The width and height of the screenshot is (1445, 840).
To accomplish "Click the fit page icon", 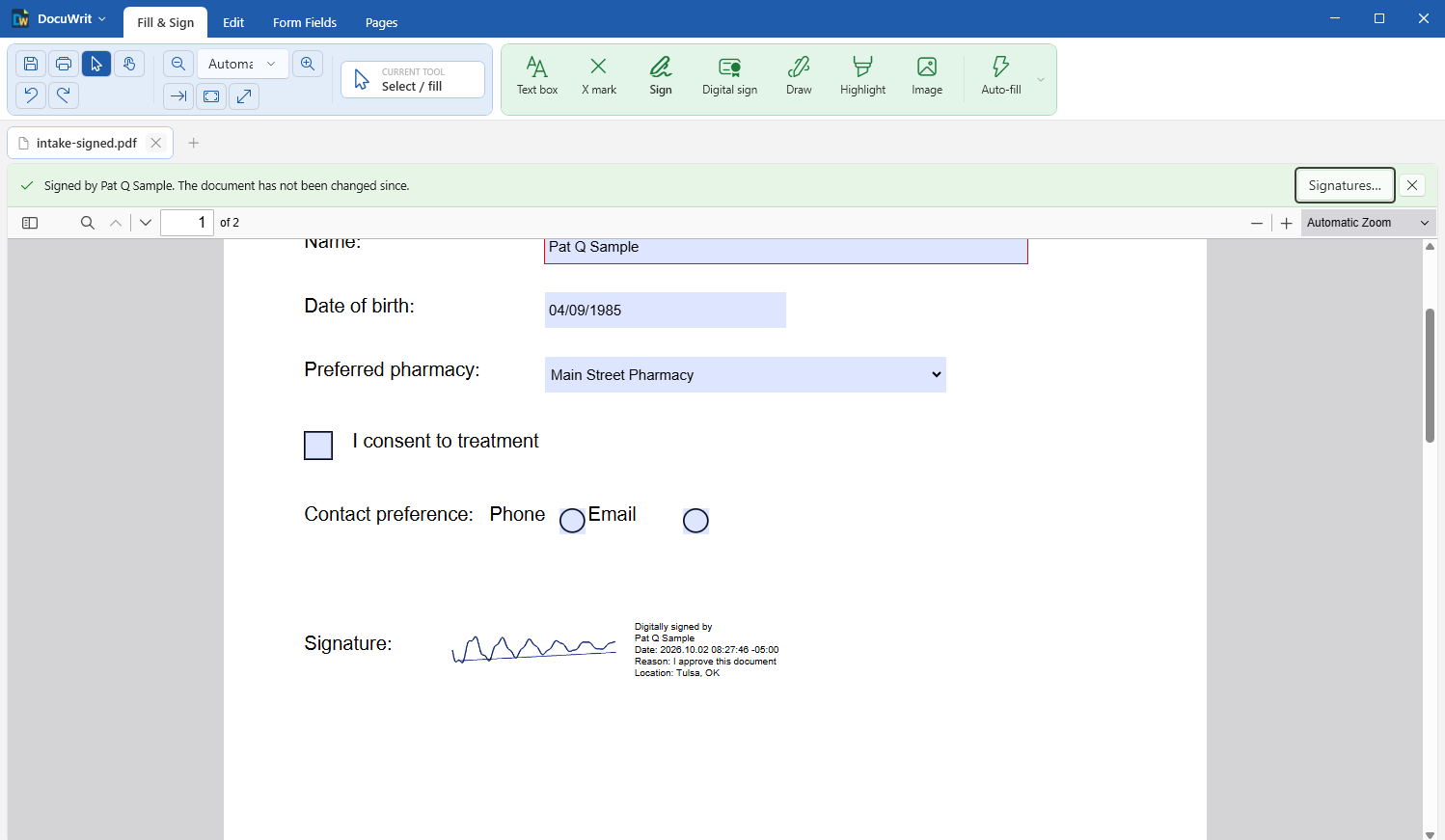I will click(x=211, y=96).
